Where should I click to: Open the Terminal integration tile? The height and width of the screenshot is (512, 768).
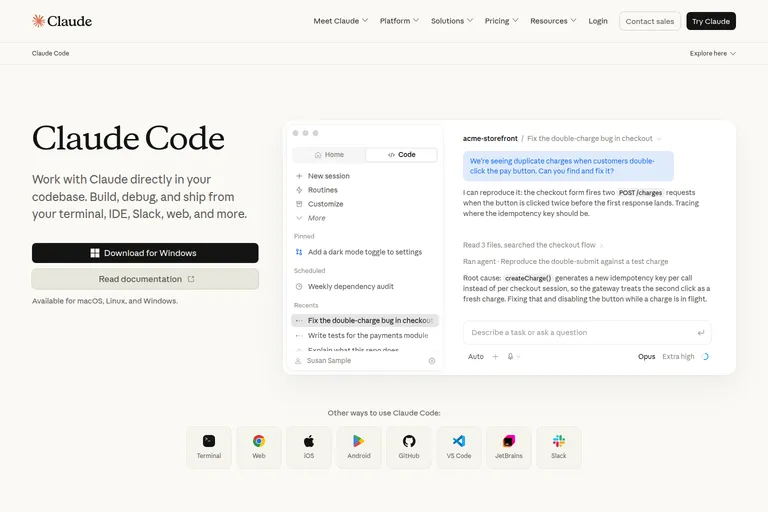[x=209, y=447]
